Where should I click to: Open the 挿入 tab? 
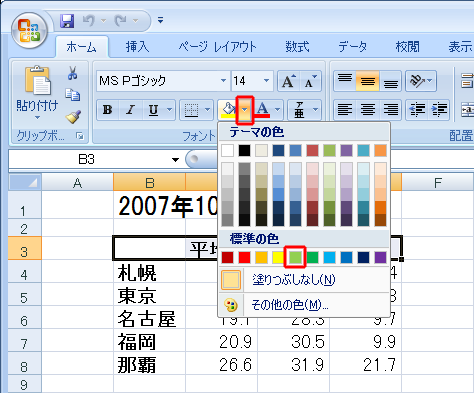tap(138, 47)
